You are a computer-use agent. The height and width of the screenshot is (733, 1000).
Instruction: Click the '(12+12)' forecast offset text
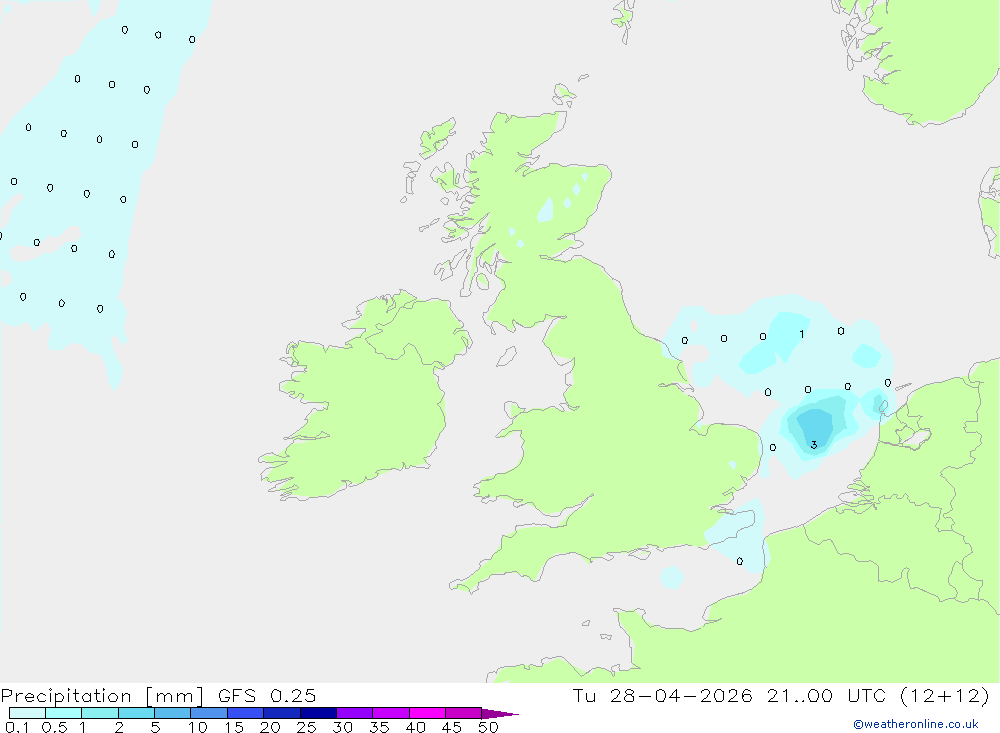point(945,696)
